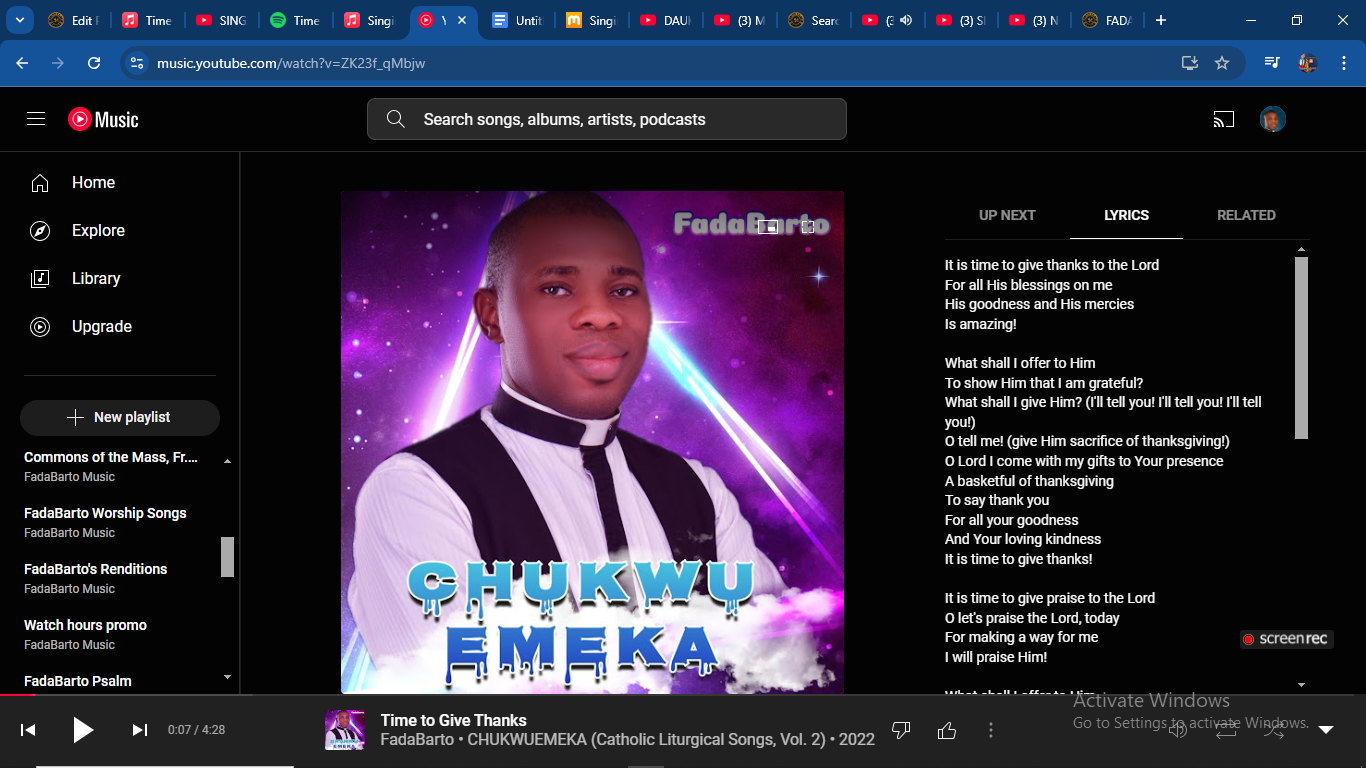This screenshot has width=1366, height=768.
Task: Go back in the browser
Action: point(22,63)
